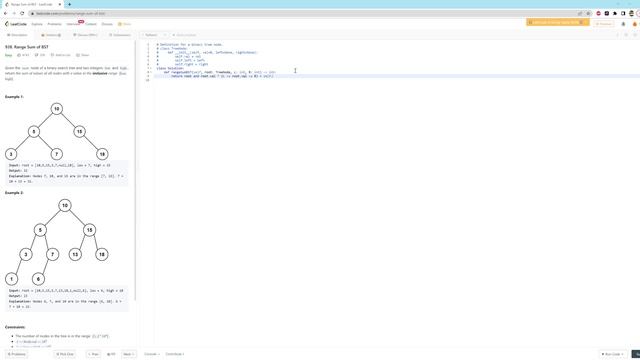This screenshot has width=640, height=360.
Task: Expand the Console panel
Action: pos(151,354)
